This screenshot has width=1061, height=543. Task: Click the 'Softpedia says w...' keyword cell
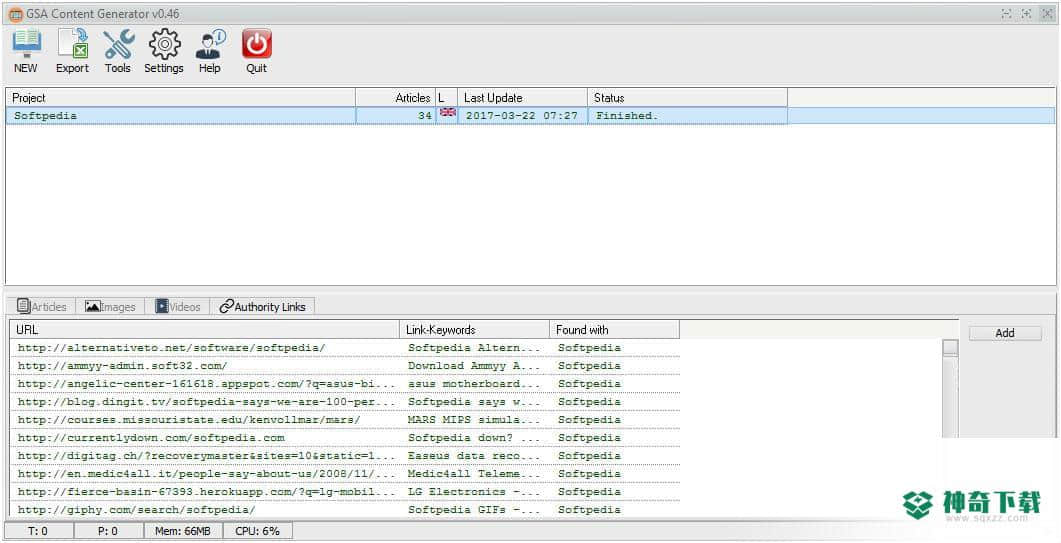(474, 402)
